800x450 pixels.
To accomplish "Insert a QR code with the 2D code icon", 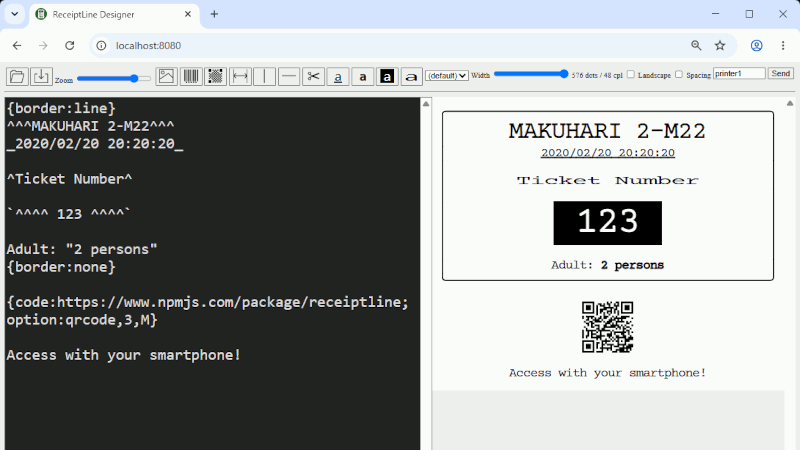I will click(215, 77).
